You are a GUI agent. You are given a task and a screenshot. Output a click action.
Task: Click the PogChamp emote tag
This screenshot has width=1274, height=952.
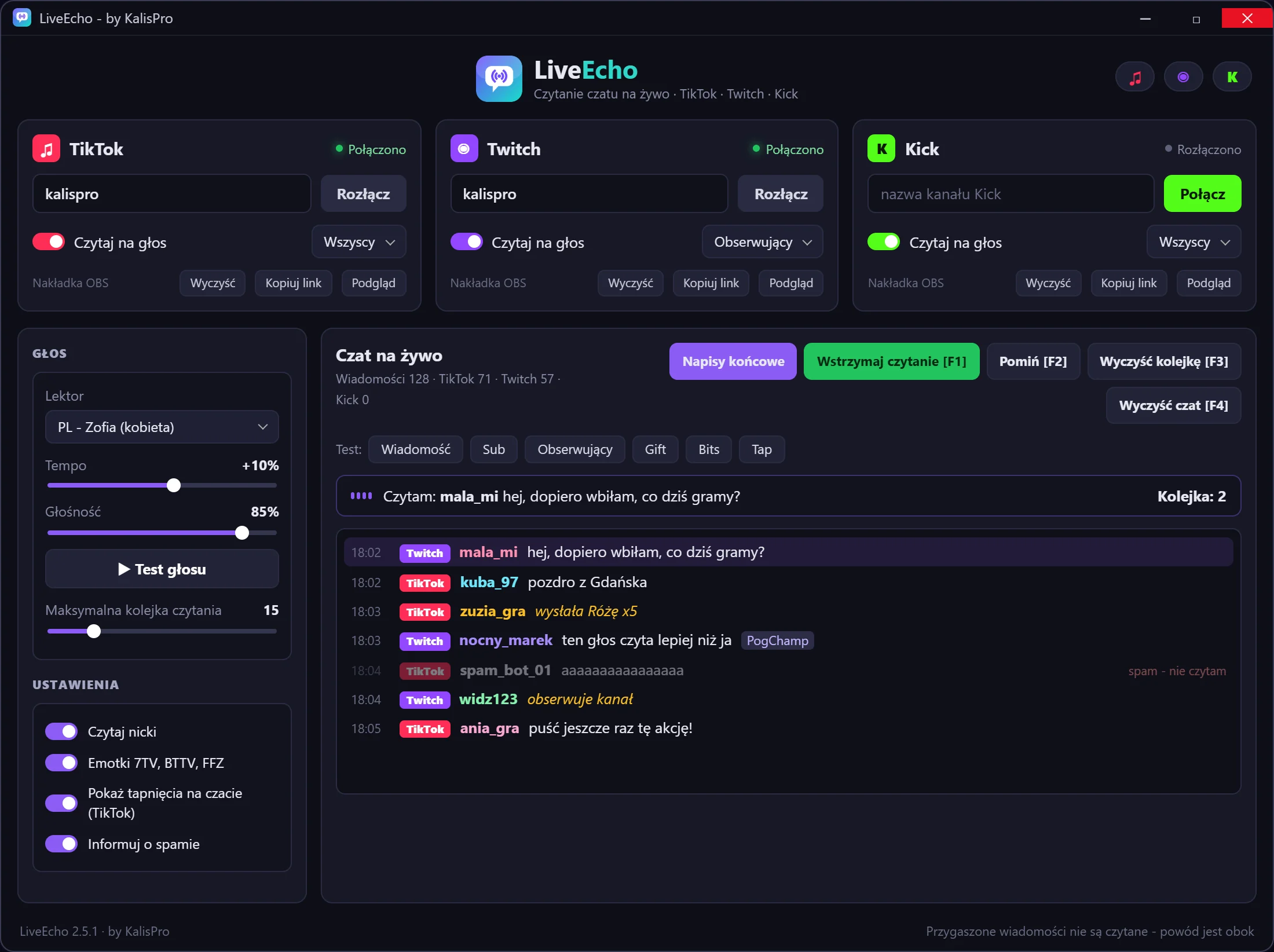tap(777, 640)
